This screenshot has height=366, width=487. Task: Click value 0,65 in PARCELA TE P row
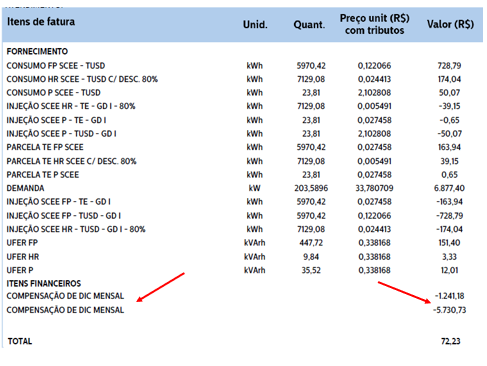click(x=449, y=175)
